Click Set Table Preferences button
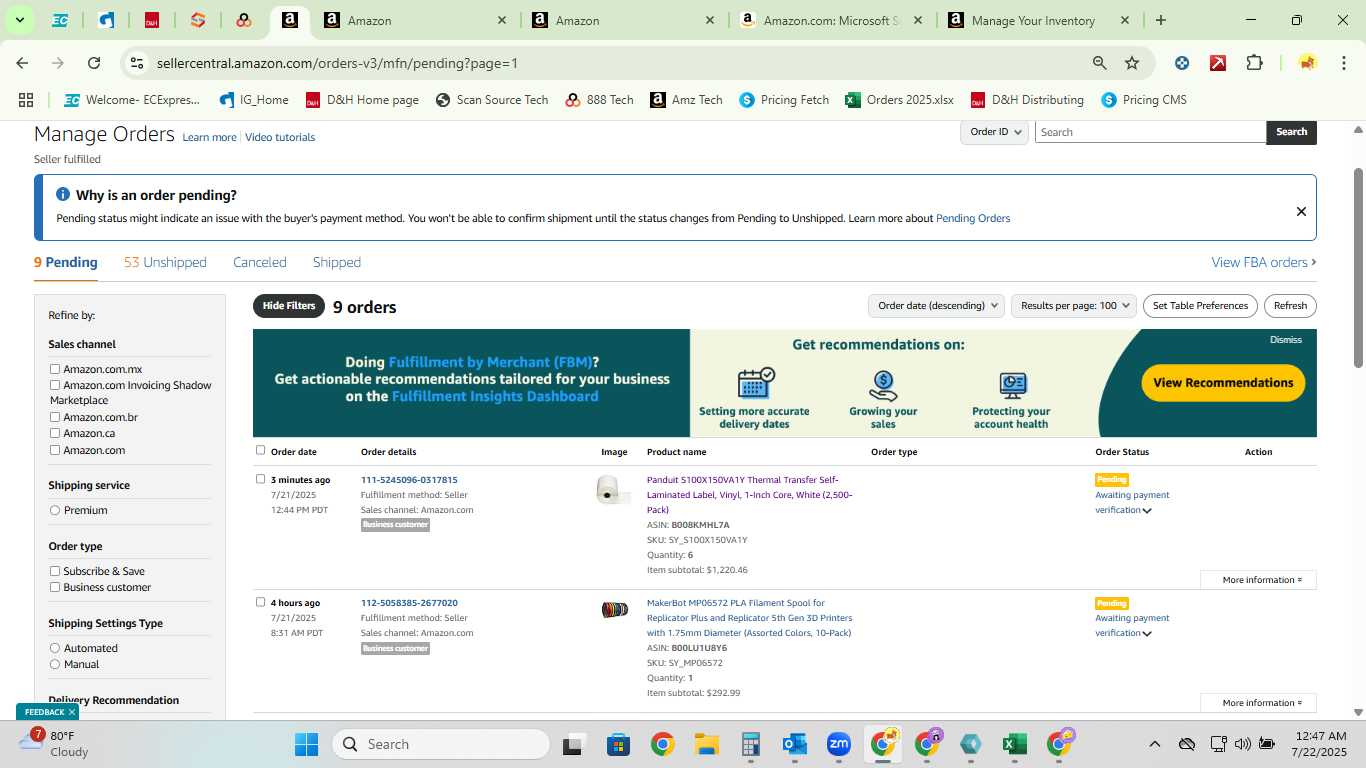Image resolution: width=1366 pixels, height=768 pixels. [1200, 306]
